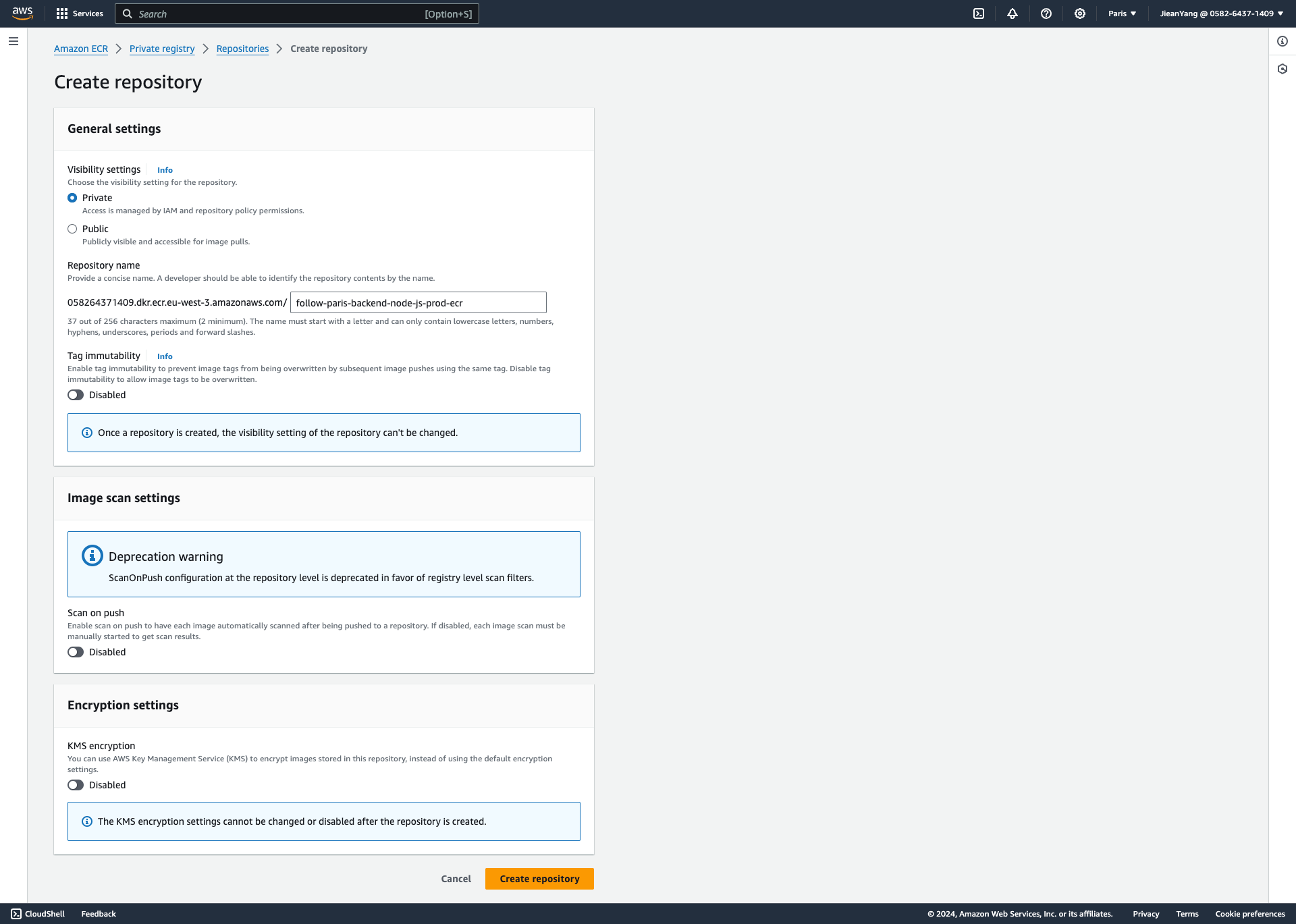Select the Public visibility option
This screenshot has height=924, width=1296.
[72, 229]
